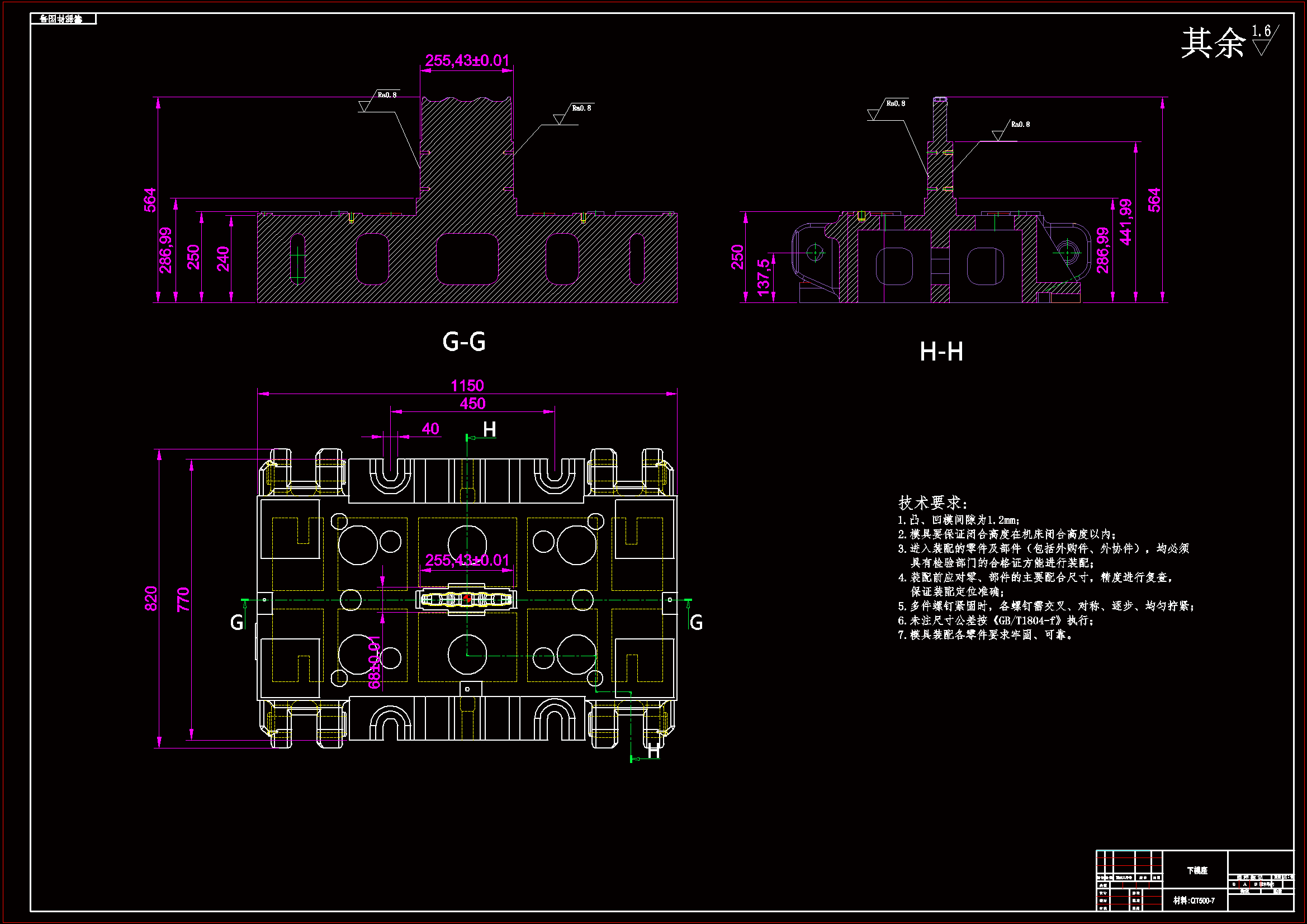1307x924 pixels.
Task: Select the 68±0.01 tolerance dimension
Action: [x=374, y=663]
